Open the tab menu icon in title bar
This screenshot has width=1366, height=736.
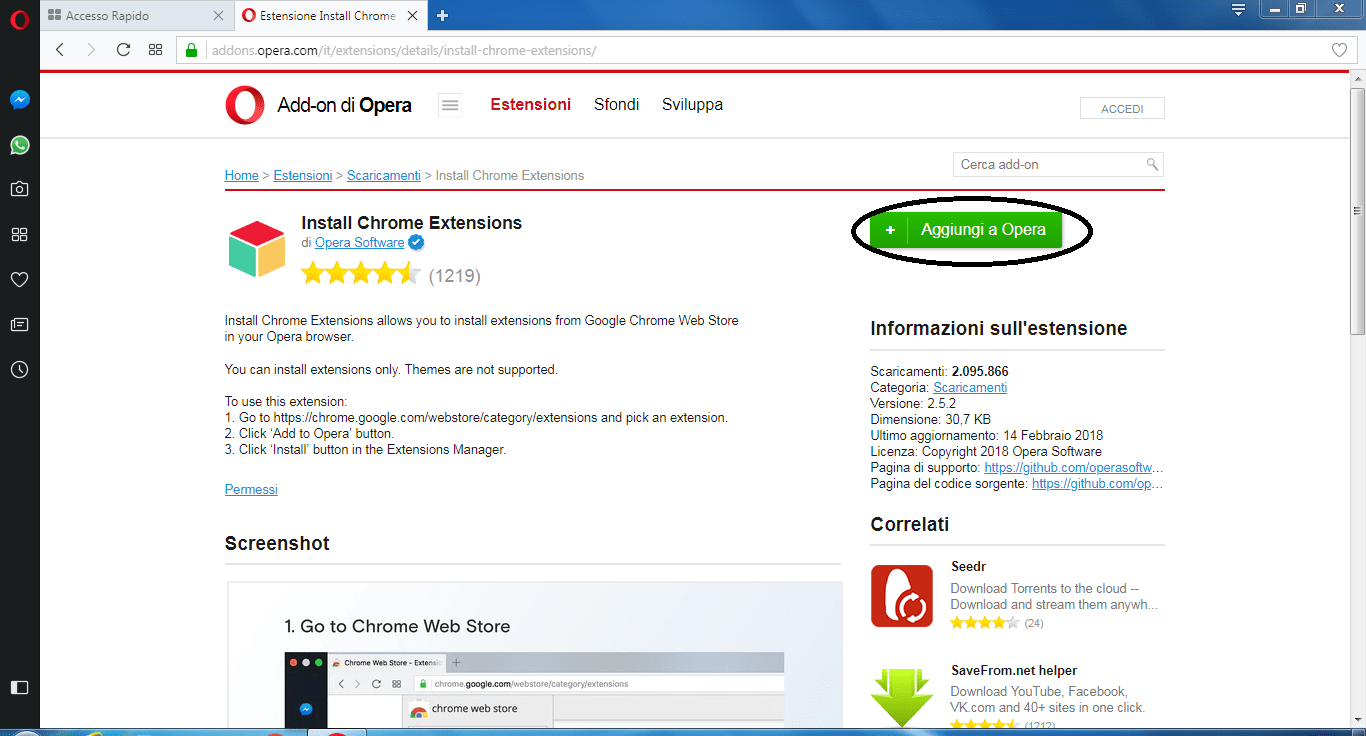coord(1238,10)
